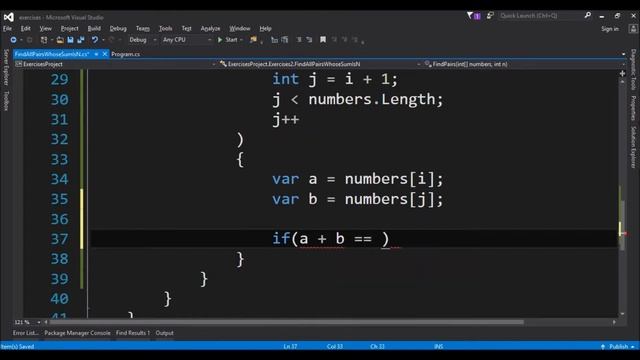Click line 37 if statement code
The image size is (640, 360).
[x=331, y=239]
